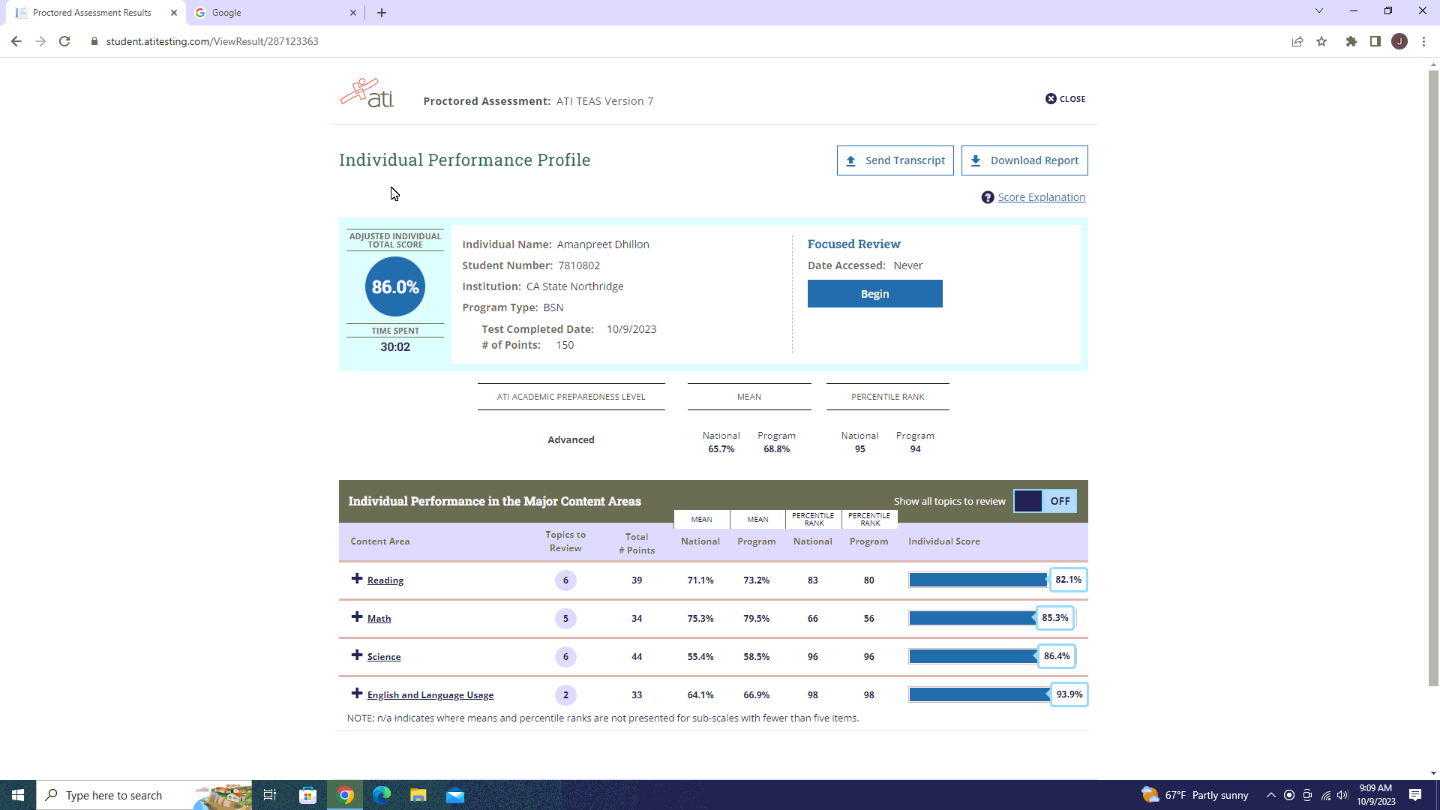Toggle the browser side panel icon
The width and height of the screenshot is (1440, 810).
click(x=1375, y=41)
